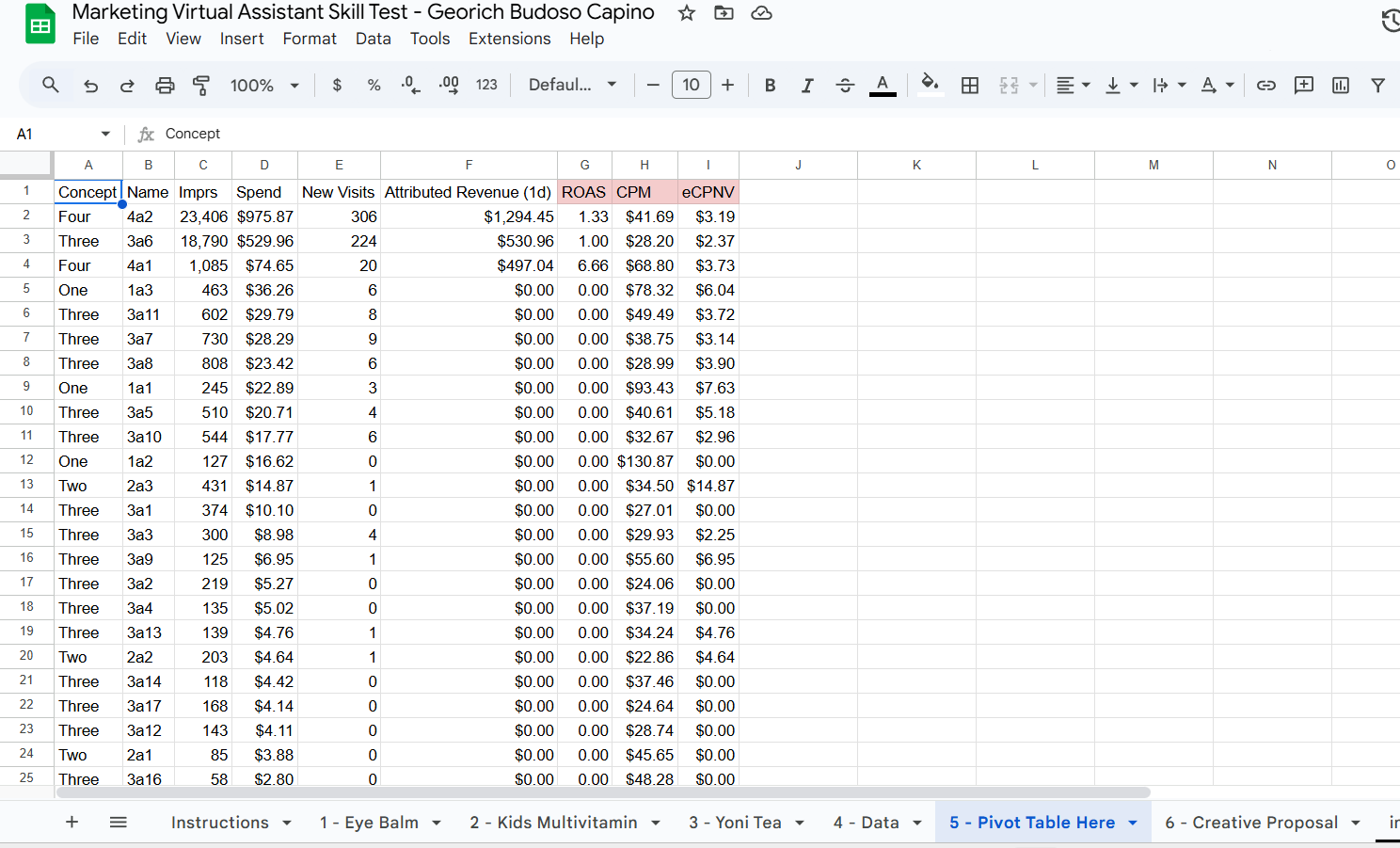Open the Data menu

(374, 39)
